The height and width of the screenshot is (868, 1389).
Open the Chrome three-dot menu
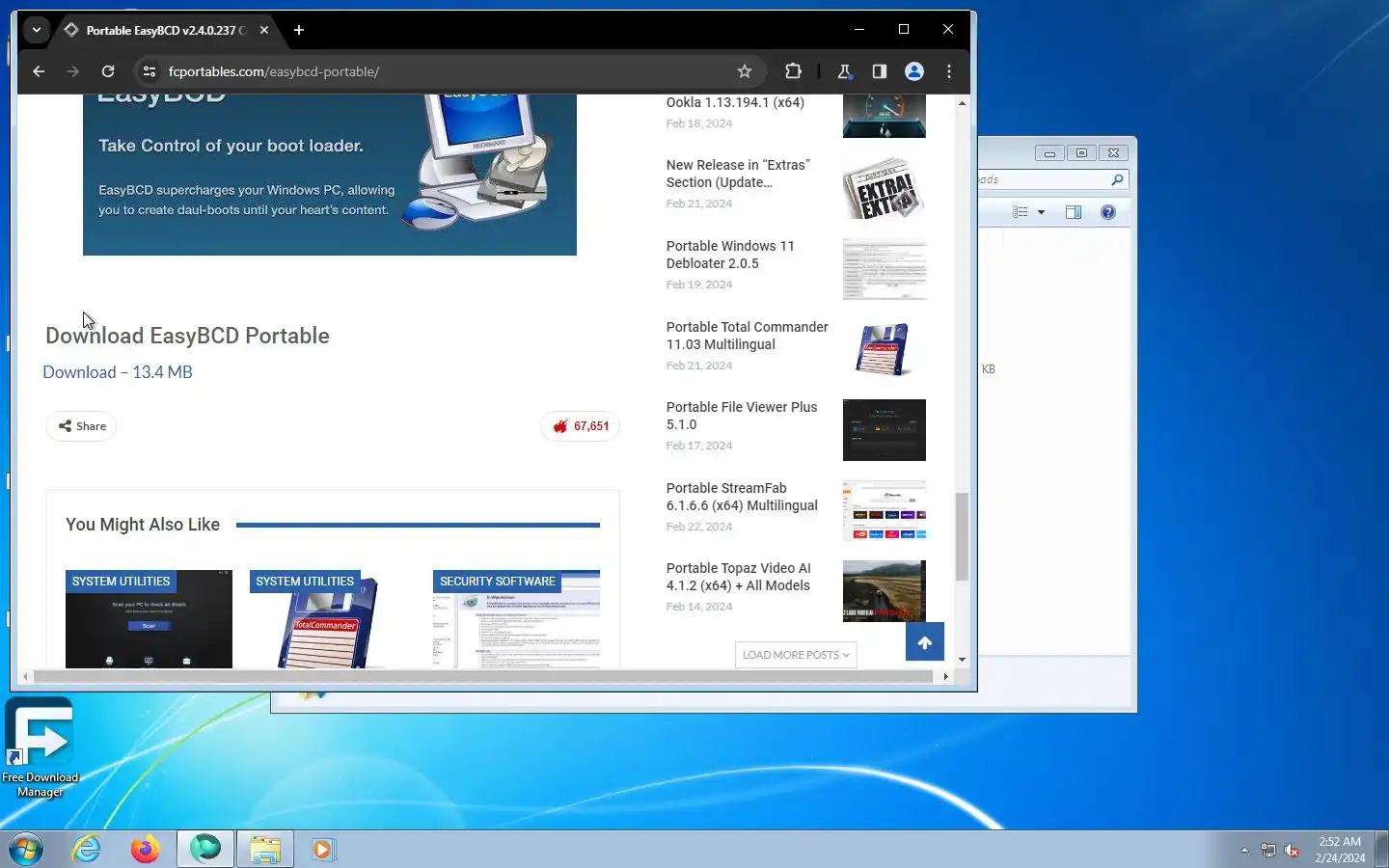pyautogui.click(x=949, y=71)
